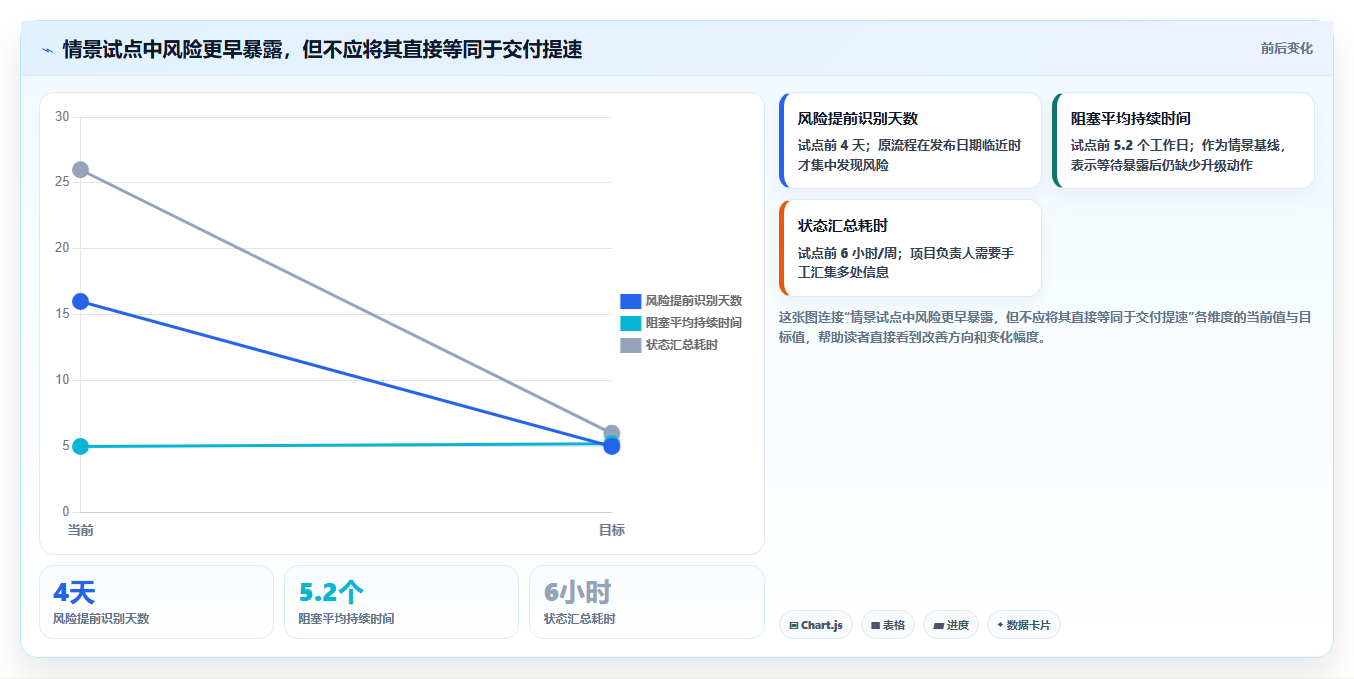The height and width of the screenshot is (679, 1354).
Task: Click the Chart.js tag chip
Action: 816,625
